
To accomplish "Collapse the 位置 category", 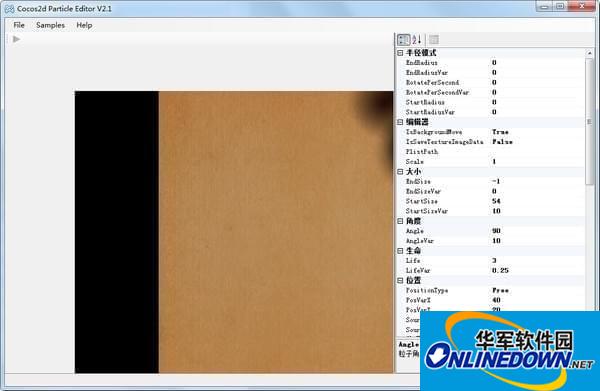I will (x=400, y=281).
